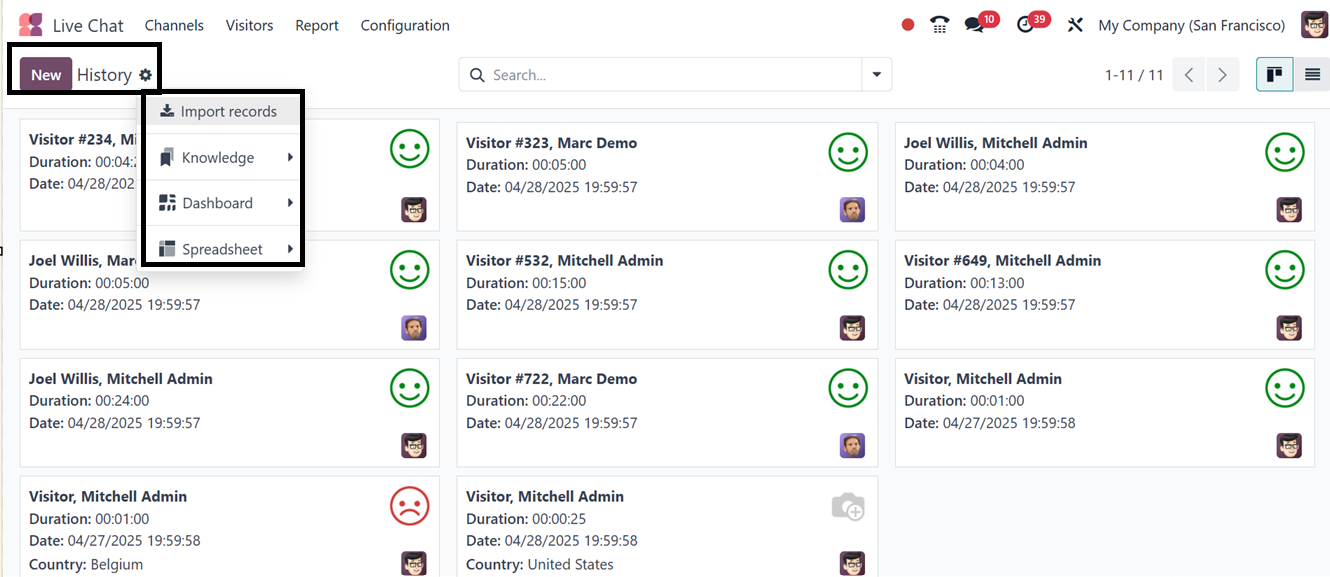This screenshot has width=1330, height=577.
Task: Open card Visitor #649, Mitchell Admin
Action: pos(1104,294)
